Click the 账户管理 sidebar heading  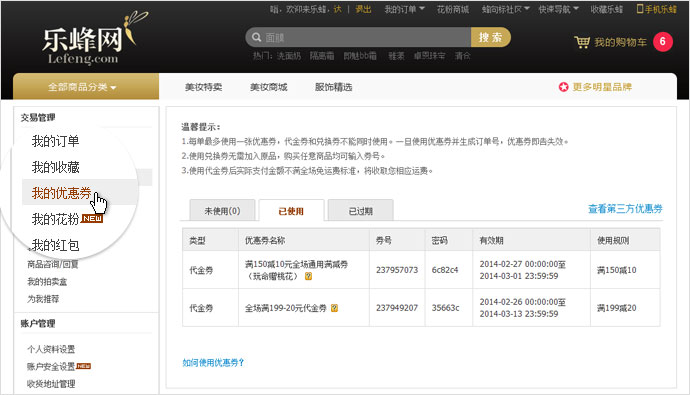tap(38, 323)
